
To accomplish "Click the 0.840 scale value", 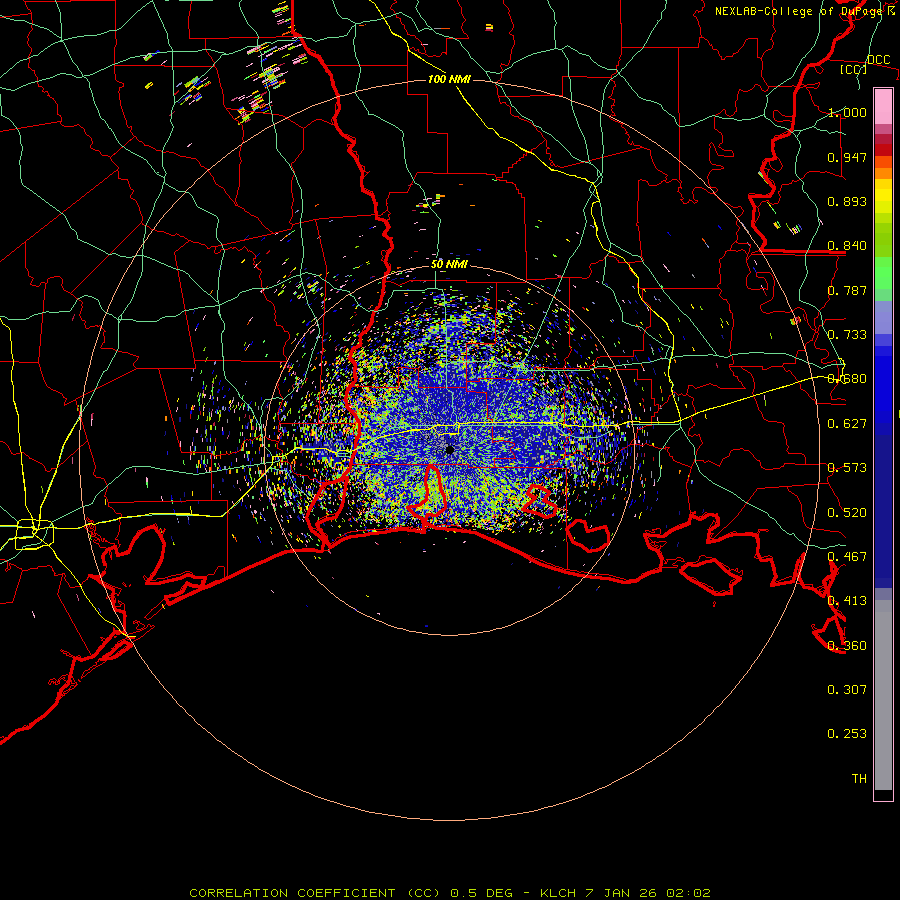I will tap(847, 246).
